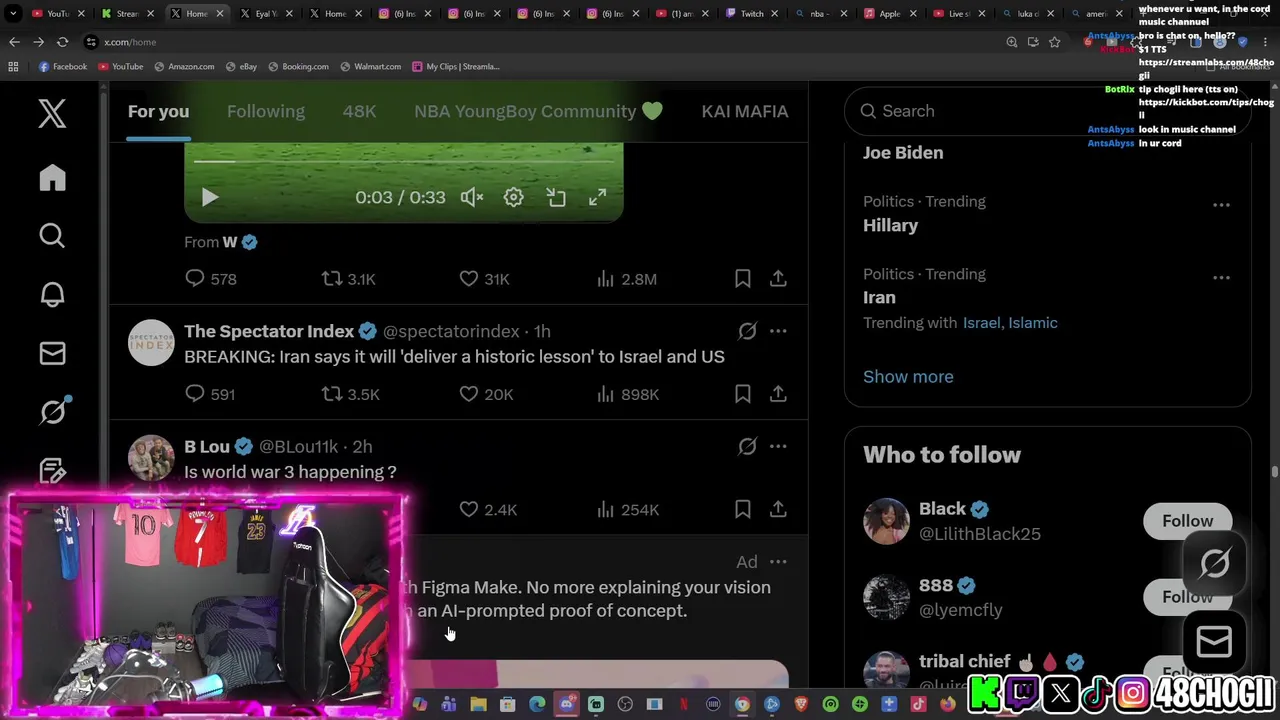Bookmark The Spectator Index post
This screenshot has height=720, width=1280.
(742, 394)
